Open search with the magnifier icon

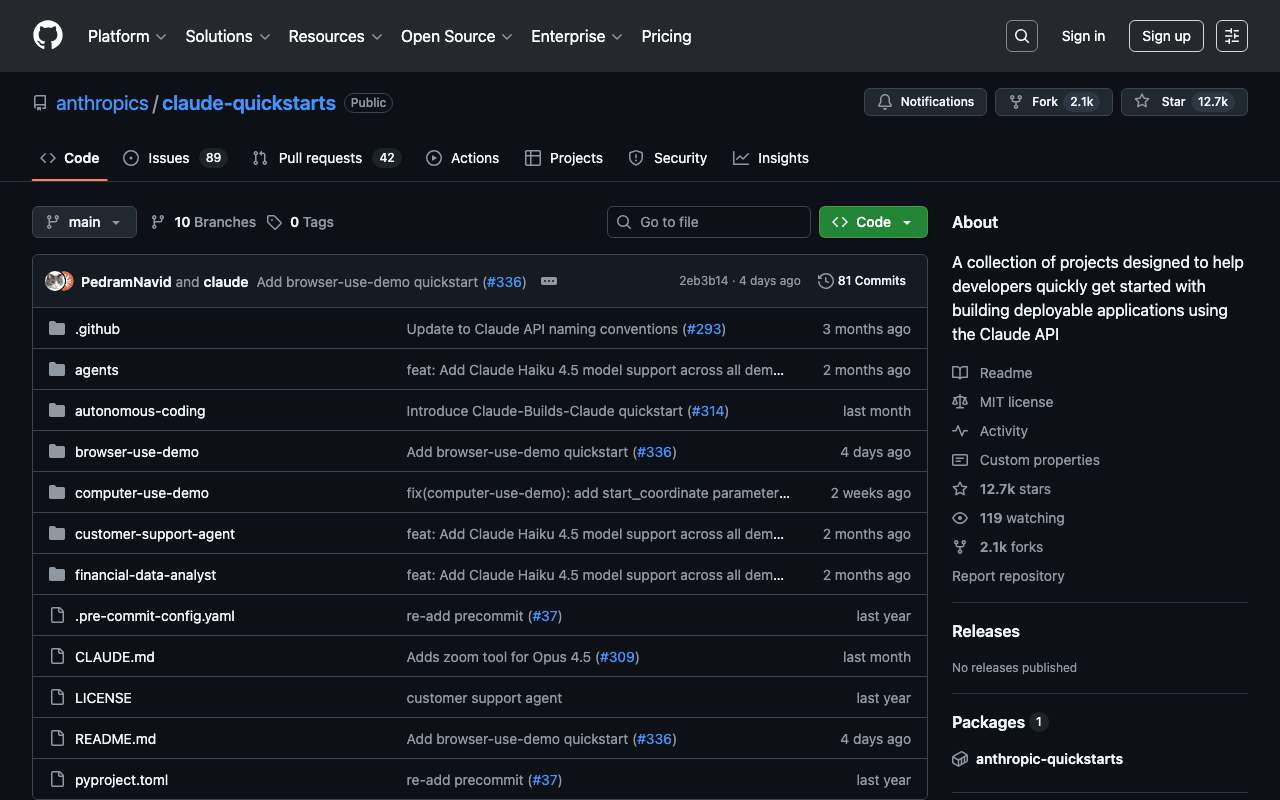(x=1021, y=36)
